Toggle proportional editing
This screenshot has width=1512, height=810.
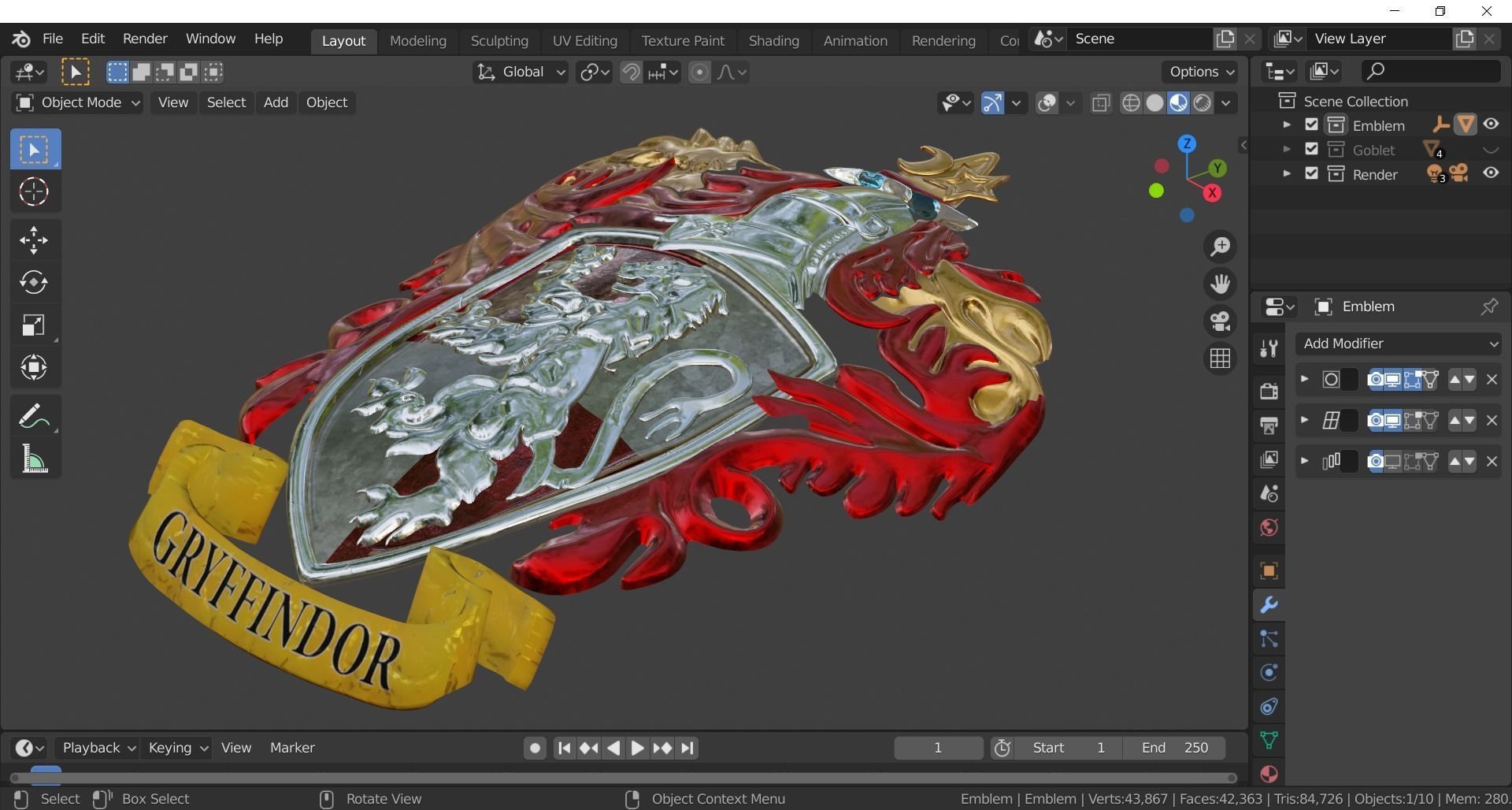[x=699, y=72]
